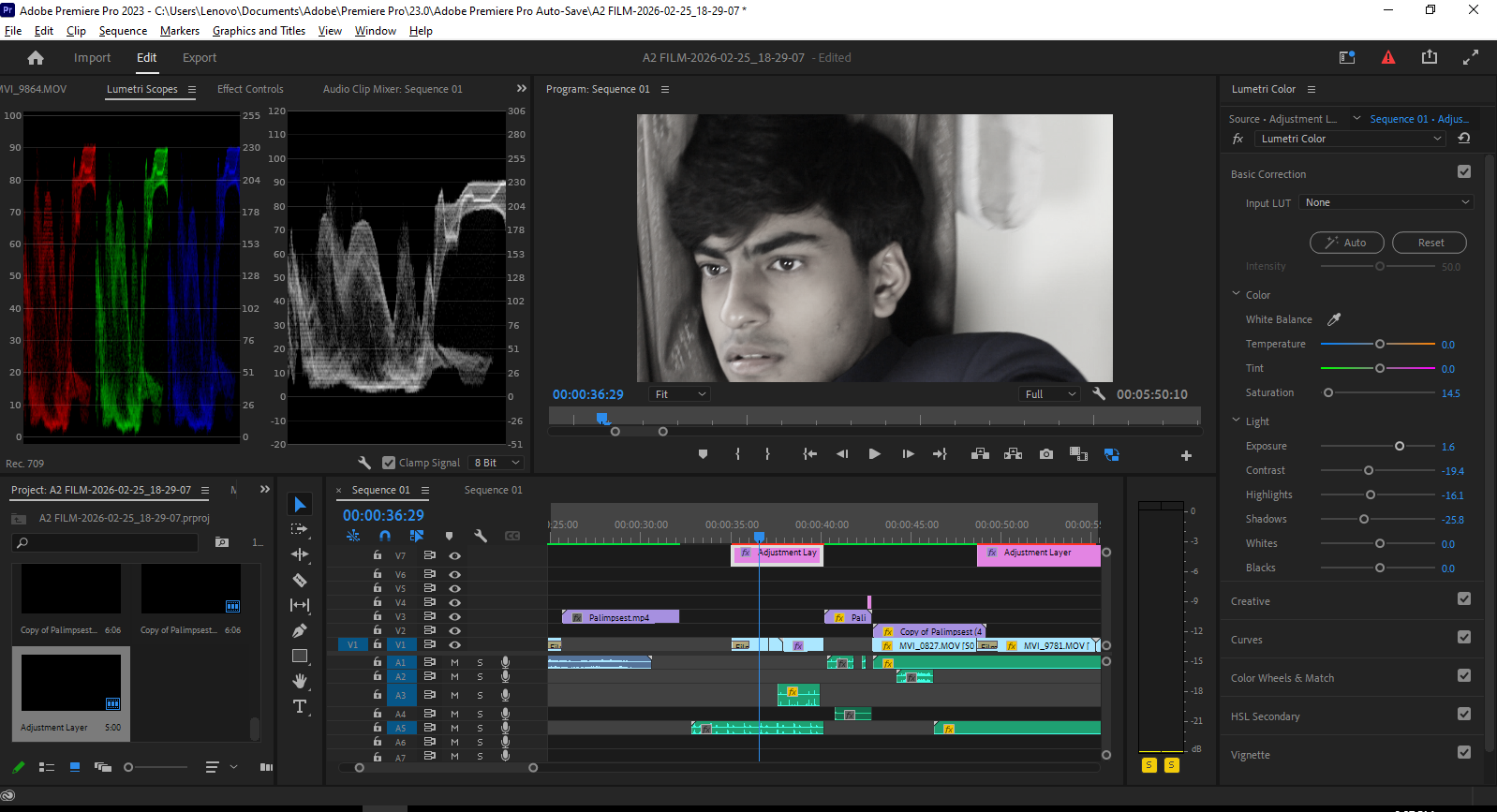Toggle the Curves section checkbox

click(x=1464, y=638)
